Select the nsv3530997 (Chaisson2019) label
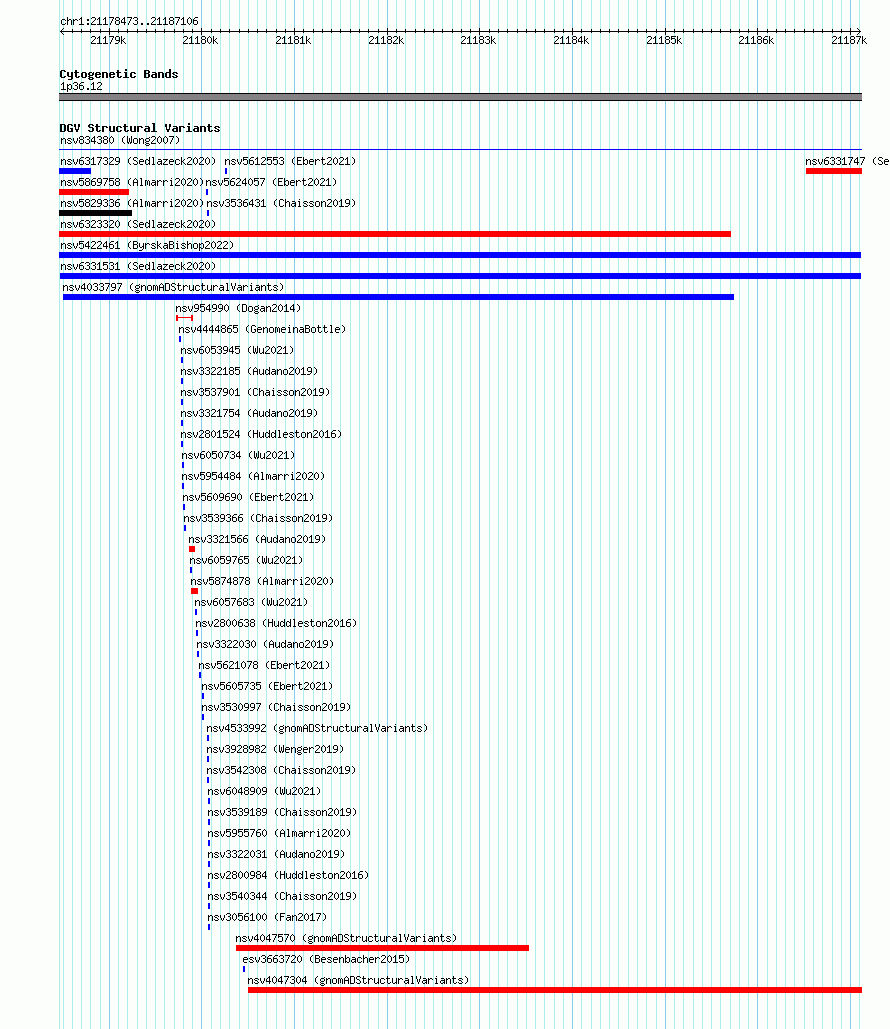 tap(276, 707)
